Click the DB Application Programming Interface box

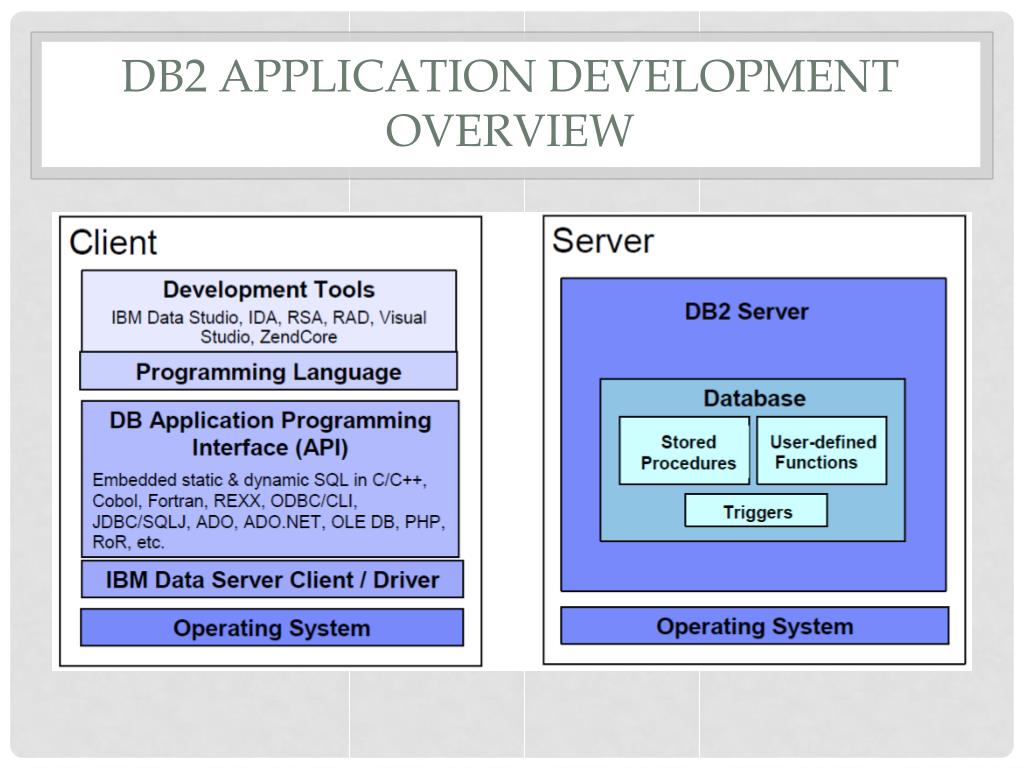click(270, 431)
